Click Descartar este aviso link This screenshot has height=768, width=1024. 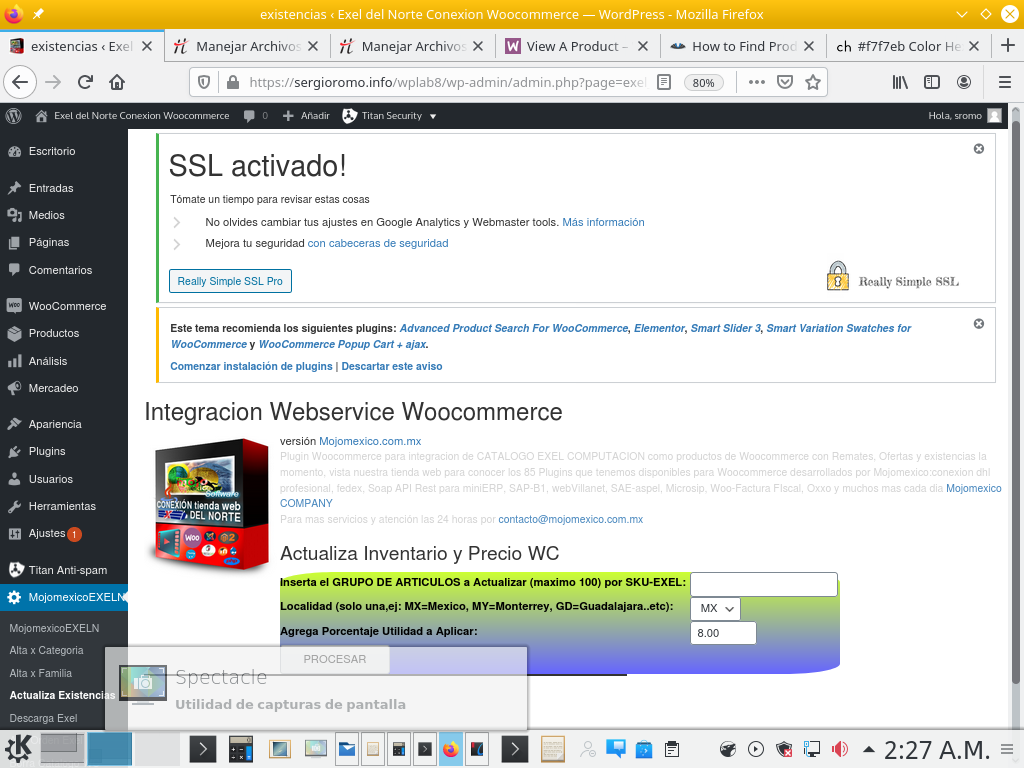coord(392,366)
